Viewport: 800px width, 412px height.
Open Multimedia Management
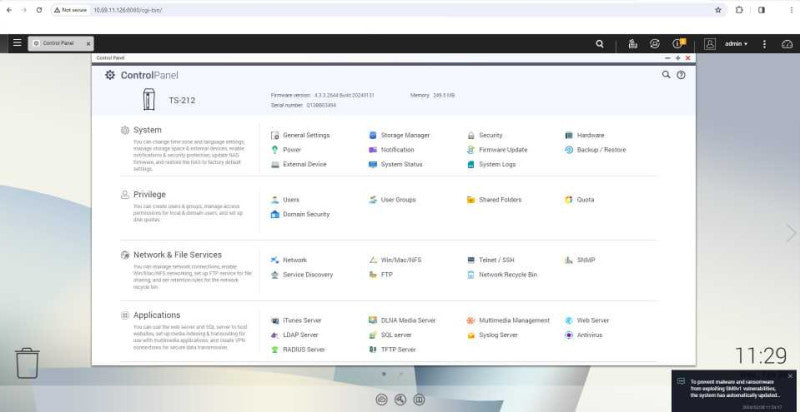pos(509,320)
